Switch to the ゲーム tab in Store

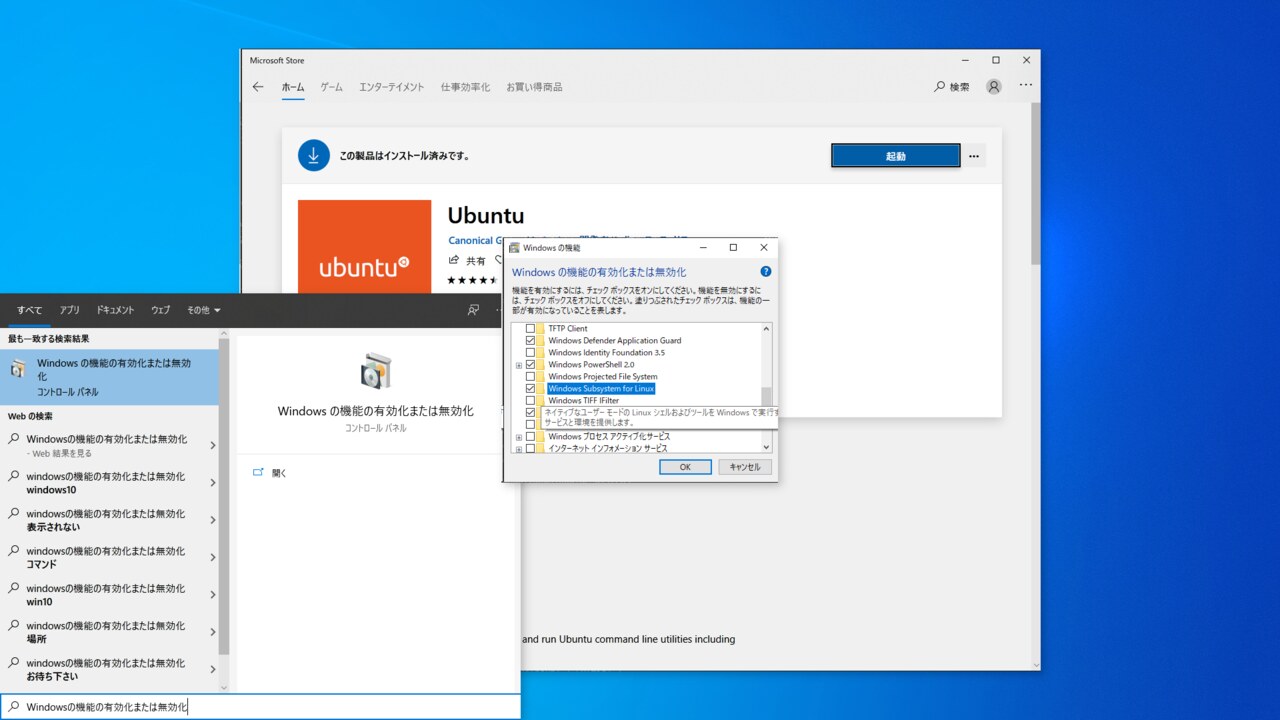pyautogui.click(x=331, y=87)
